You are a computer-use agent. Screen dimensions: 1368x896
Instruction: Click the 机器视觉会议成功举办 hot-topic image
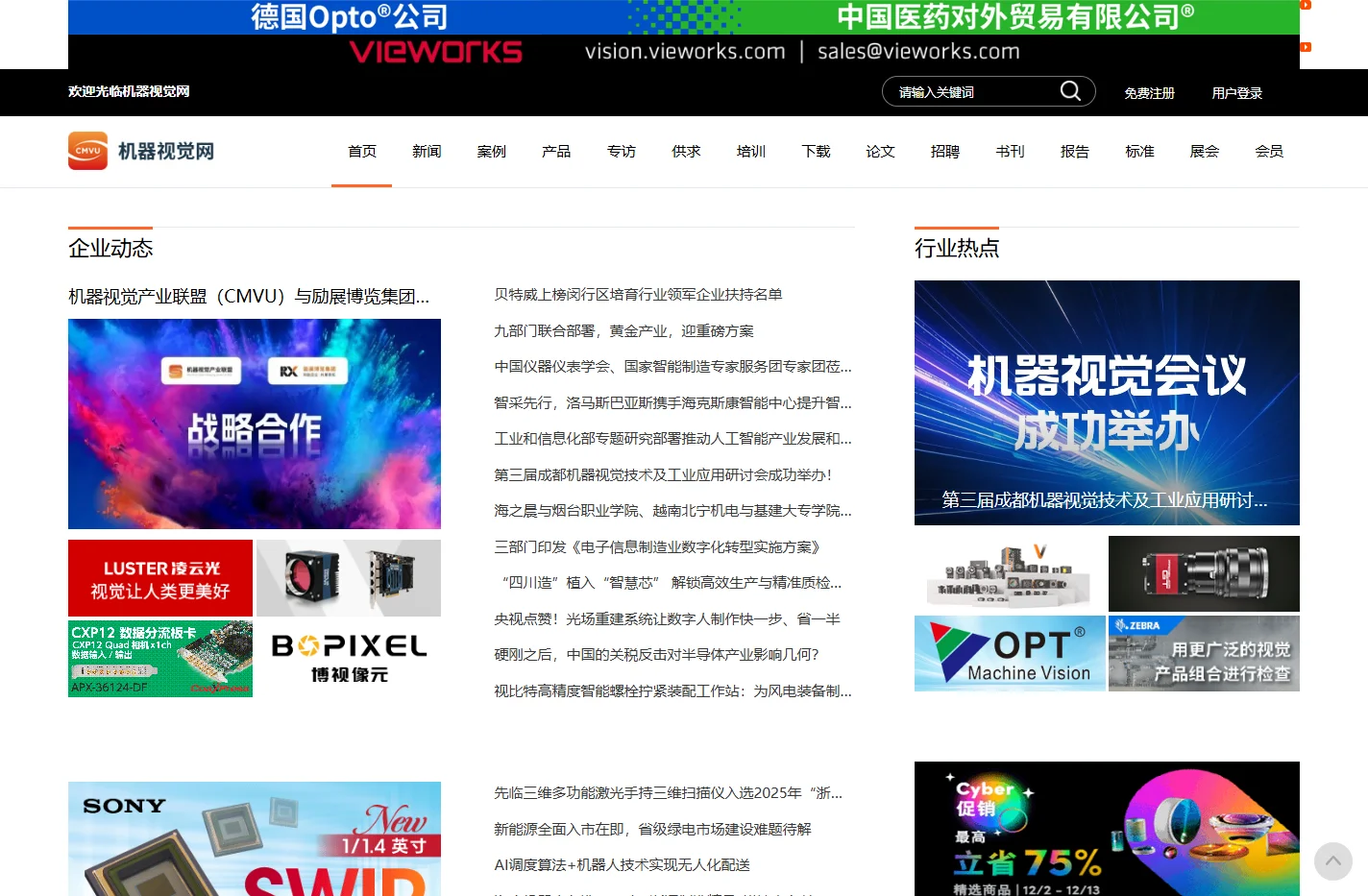[x=1107, y=402]
